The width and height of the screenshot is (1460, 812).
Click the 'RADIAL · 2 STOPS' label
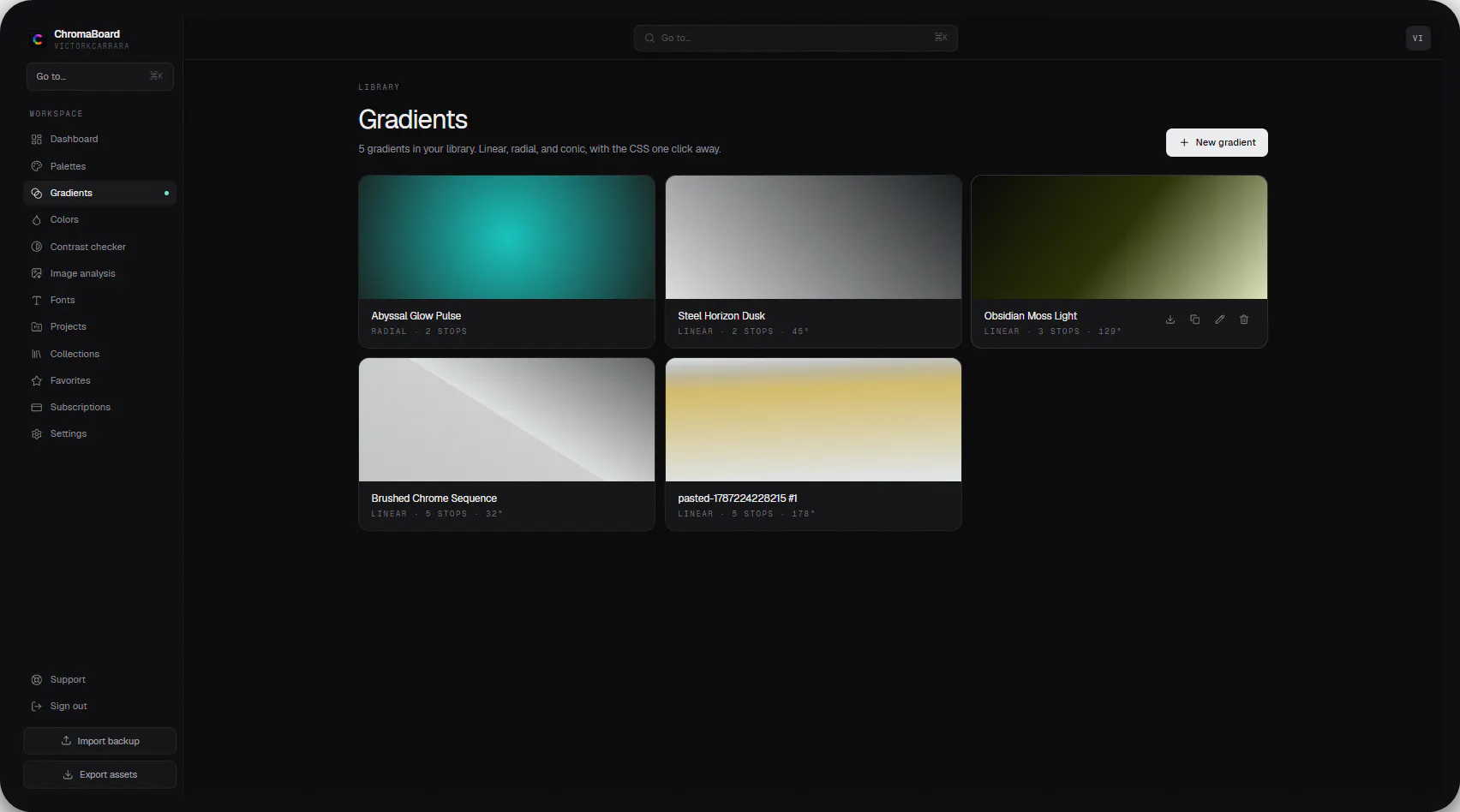(x=419, y=331)
